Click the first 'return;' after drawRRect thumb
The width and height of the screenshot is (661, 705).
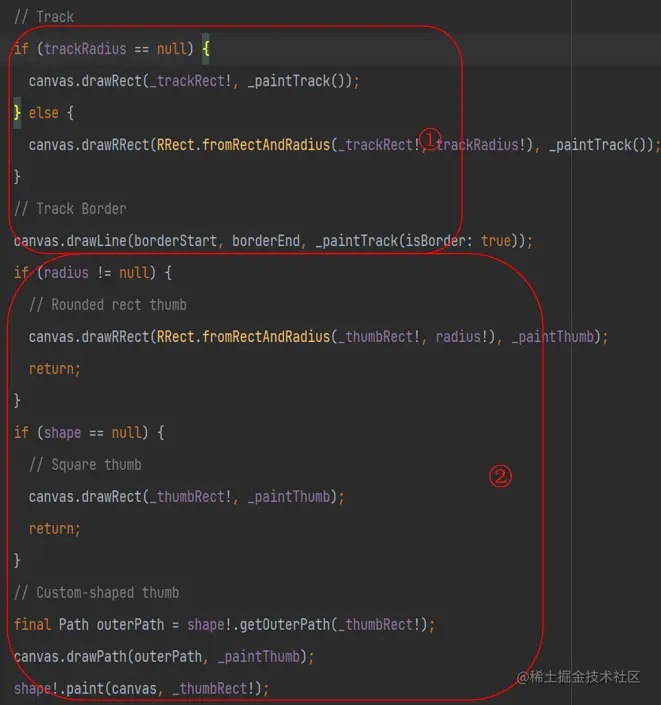pyautogui.click(x=55, y=369)
